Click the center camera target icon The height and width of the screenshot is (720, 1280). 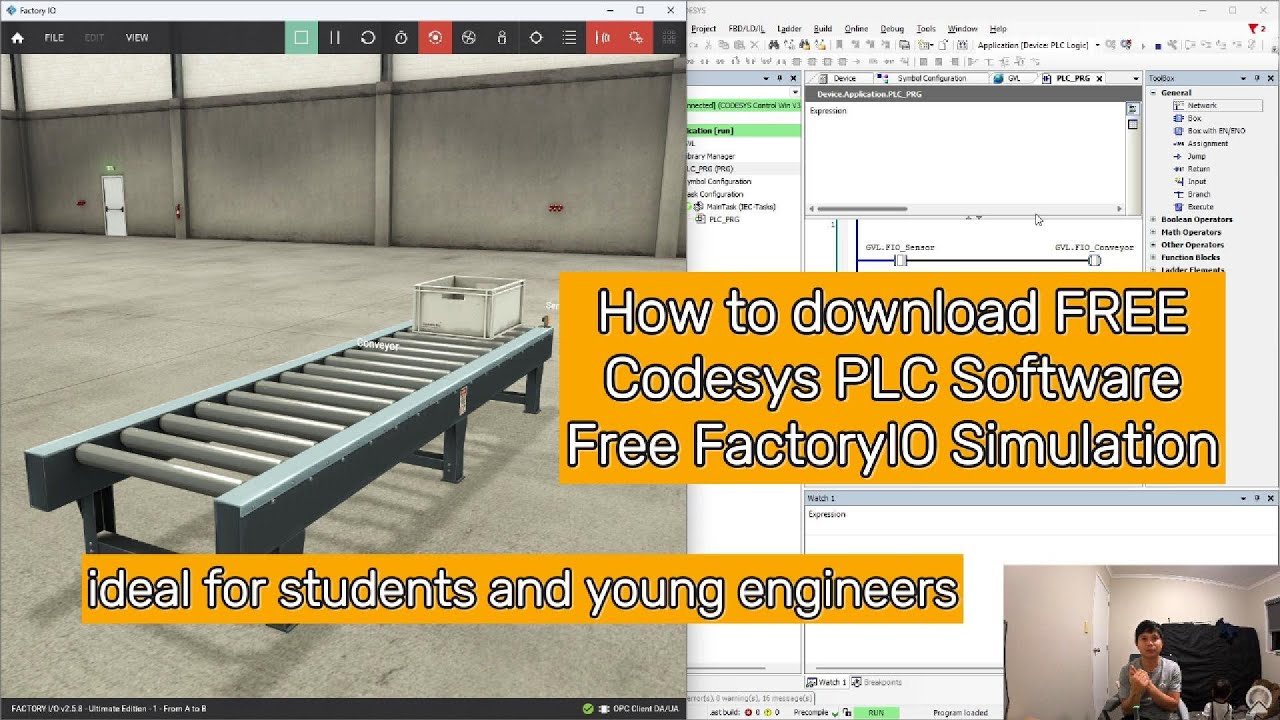536,38
